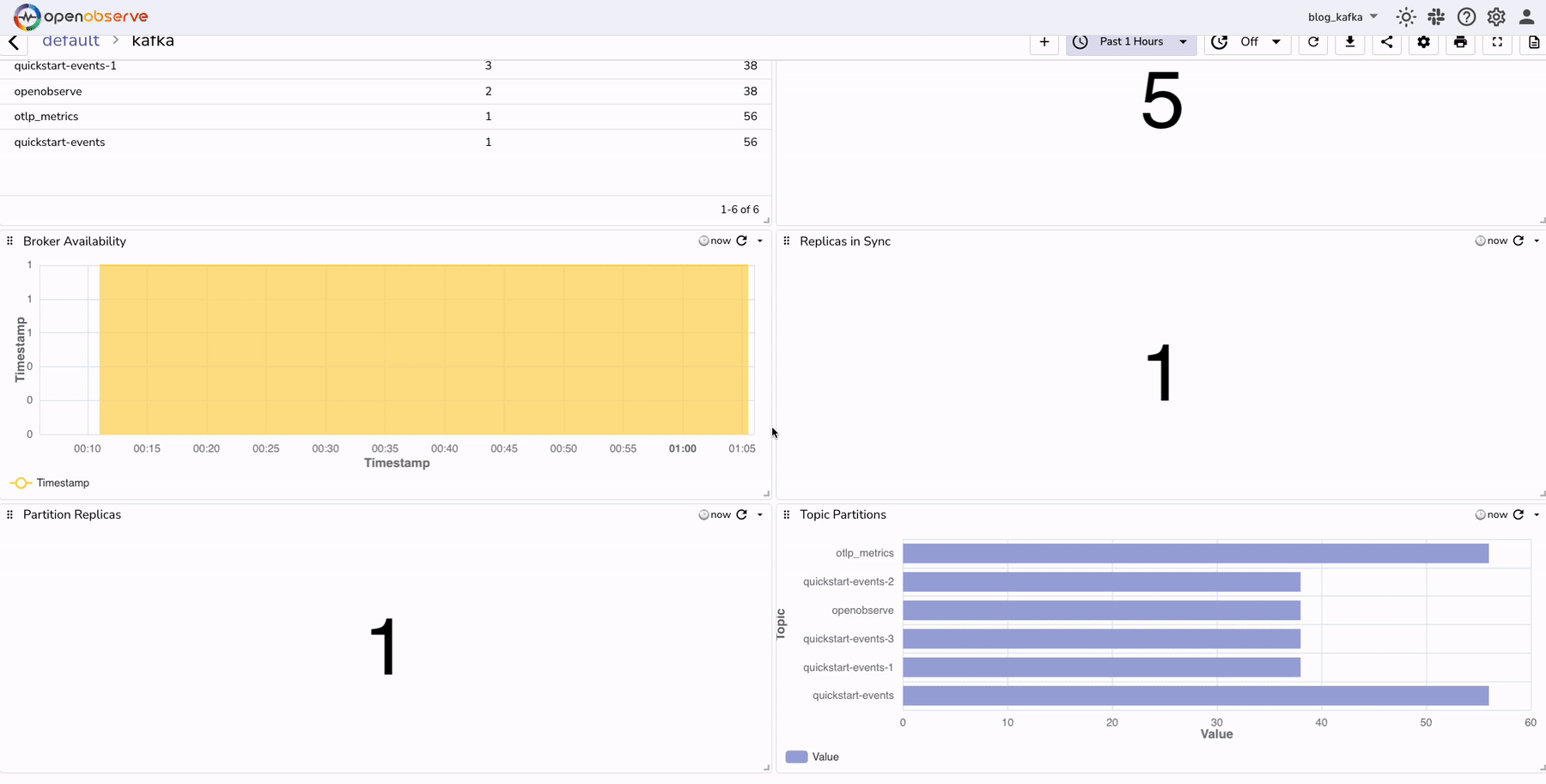The image size is (1546, 784).
Task: Go back using the back arrow
Action: click(14, 41)
